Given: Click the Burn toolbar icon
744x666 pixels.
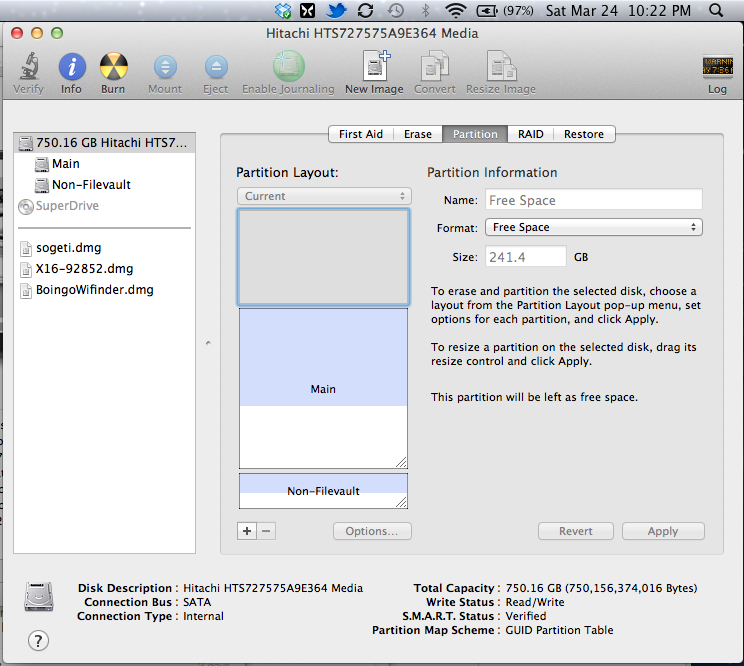Looking at the screenshot, I should 113,66.
